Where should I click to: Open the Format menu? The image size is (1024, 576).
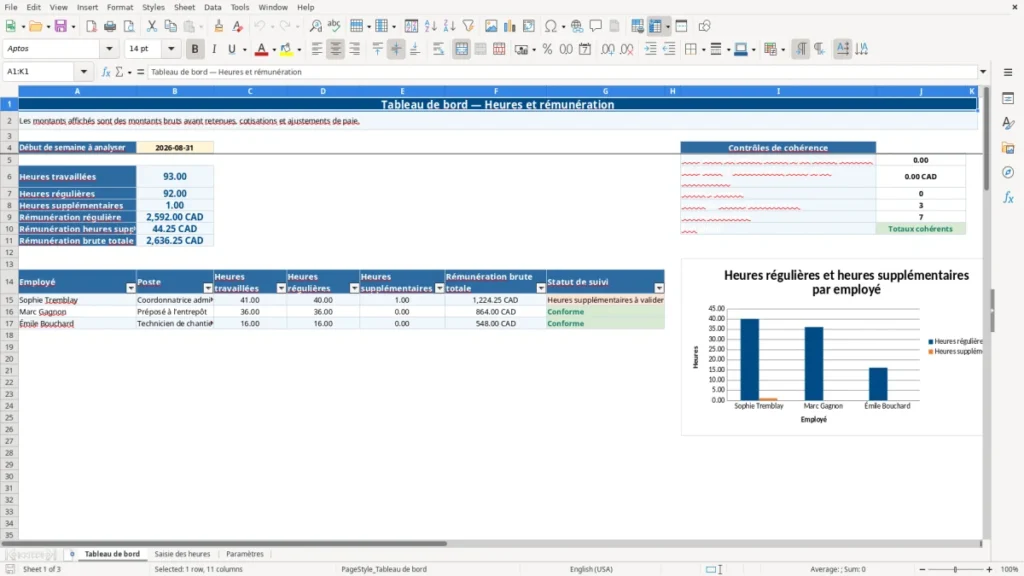coord(120,7)
